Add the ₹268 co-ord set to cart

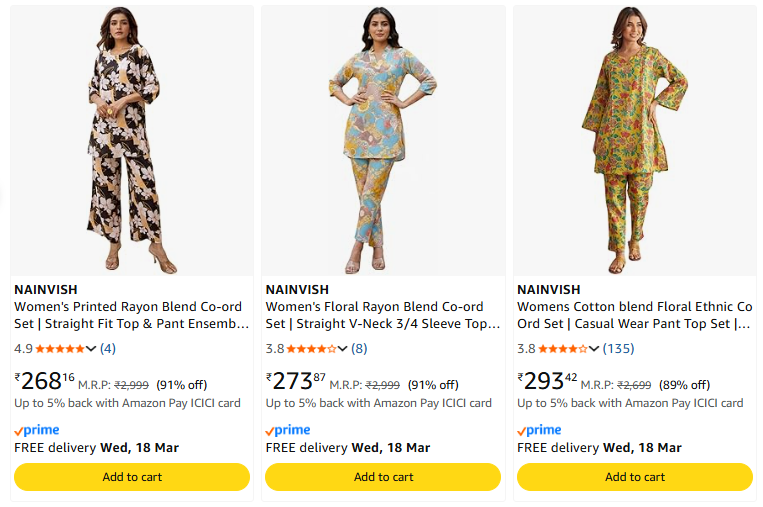(131, 477)
